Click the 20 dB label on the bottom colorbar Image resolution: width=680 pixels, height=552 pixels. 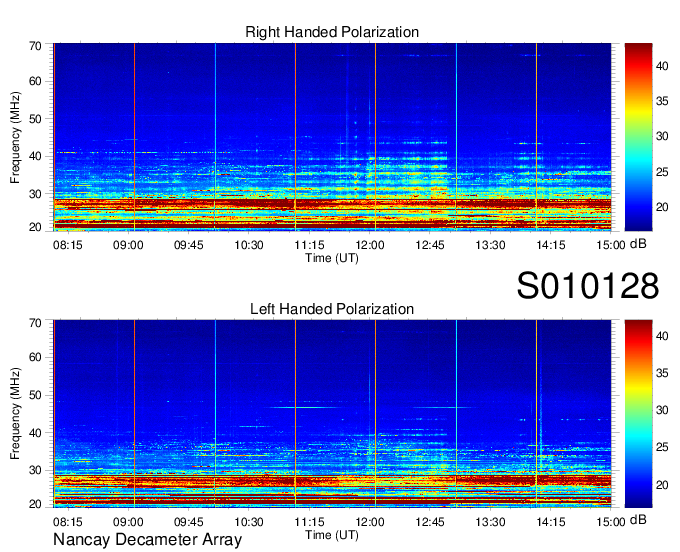click(x=662, y=484)
